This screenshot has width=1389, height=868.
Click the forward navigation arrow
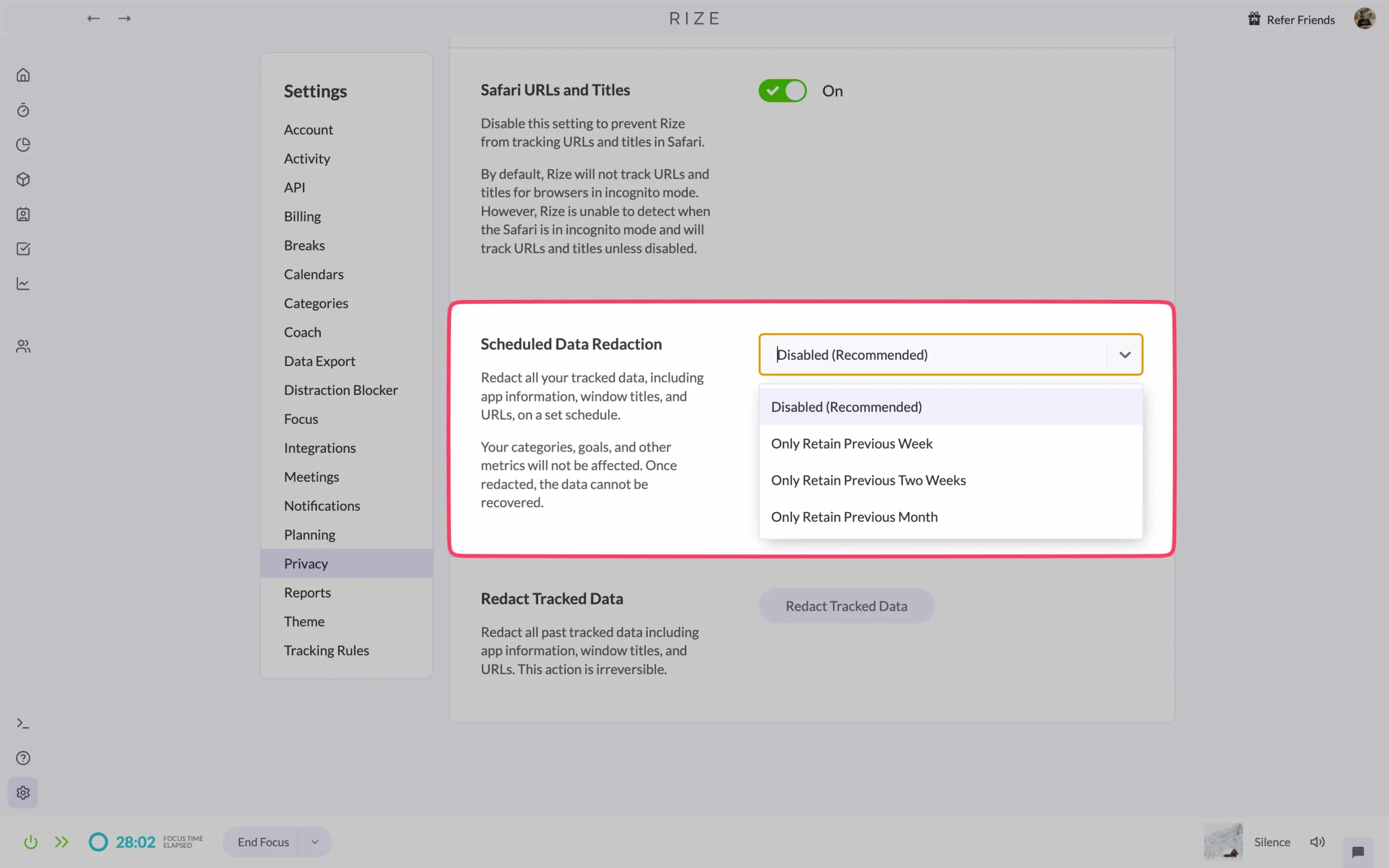(x=125, y=19)
